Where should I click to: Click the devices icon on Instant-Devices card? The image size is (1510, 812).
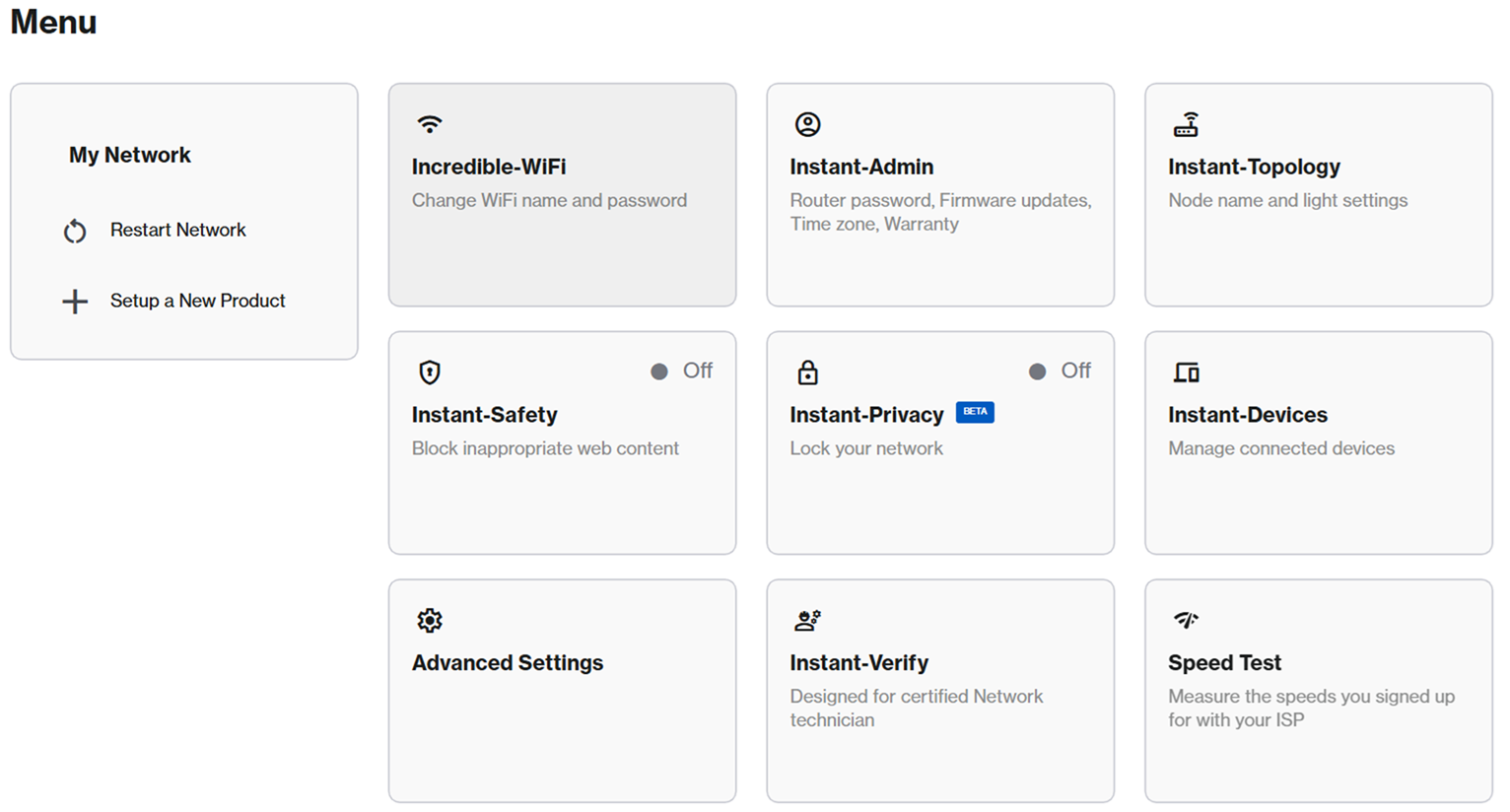pos(1186,372)
